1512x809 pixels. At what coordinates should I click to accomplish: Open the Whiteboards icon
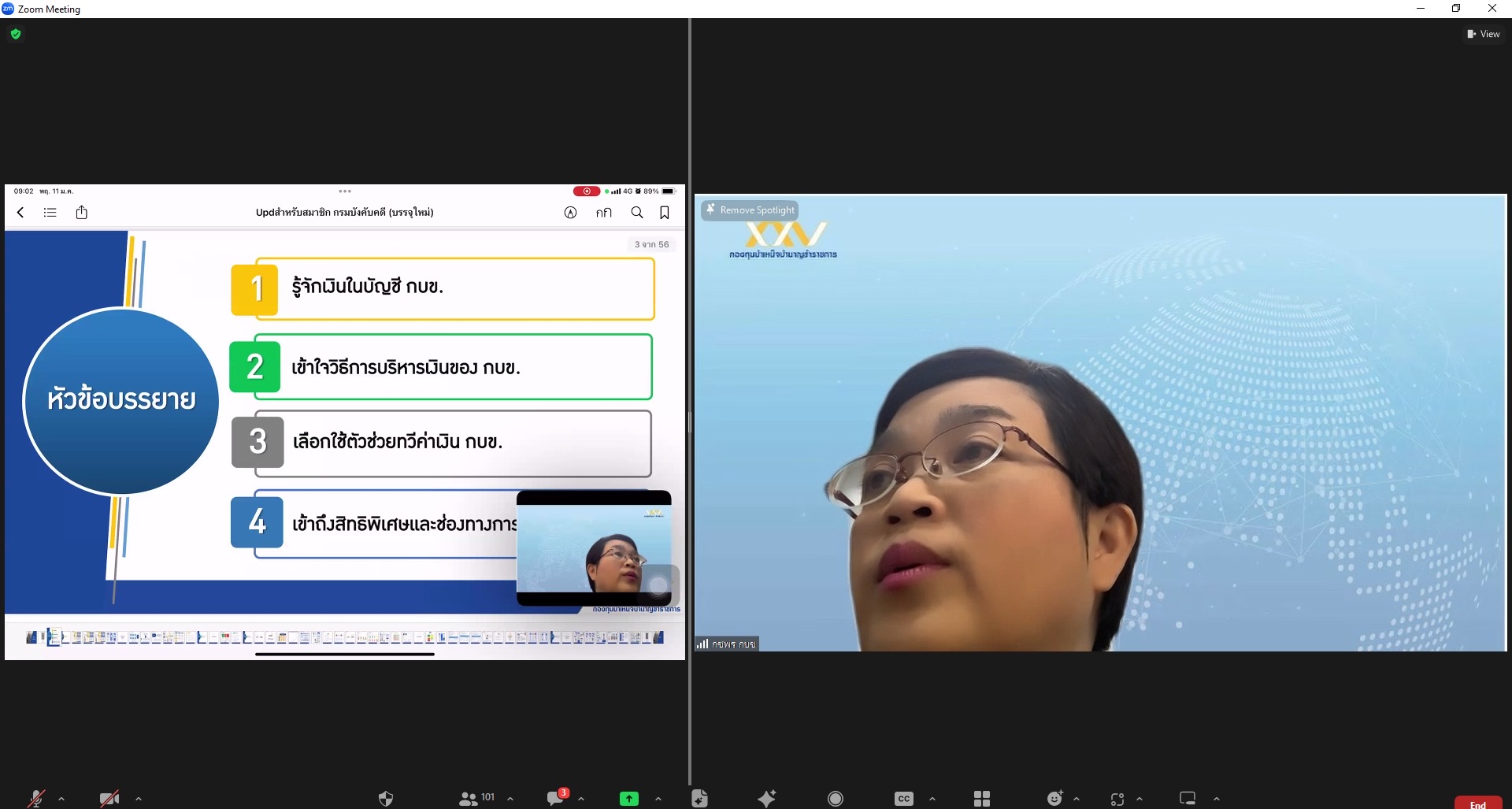tap(1188, 798)
